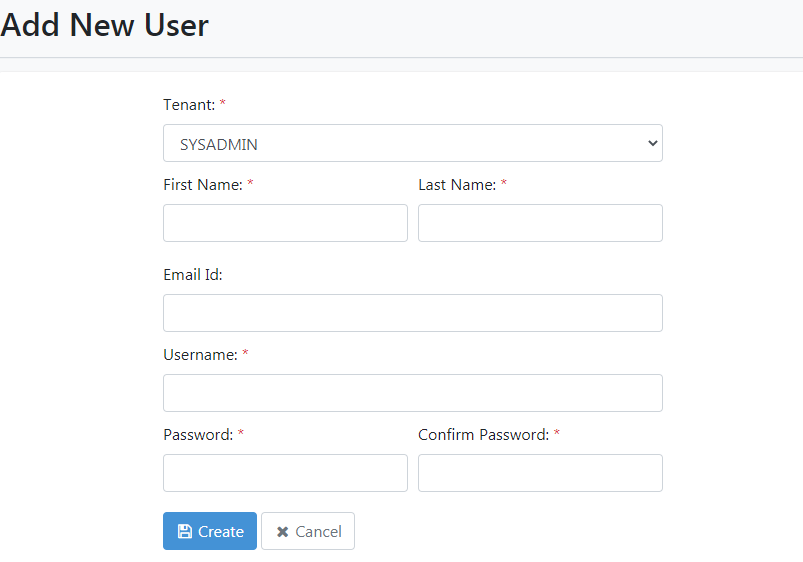Click the Tenant field label
Viewport: 803px width, 562px height.
point(189,105)
